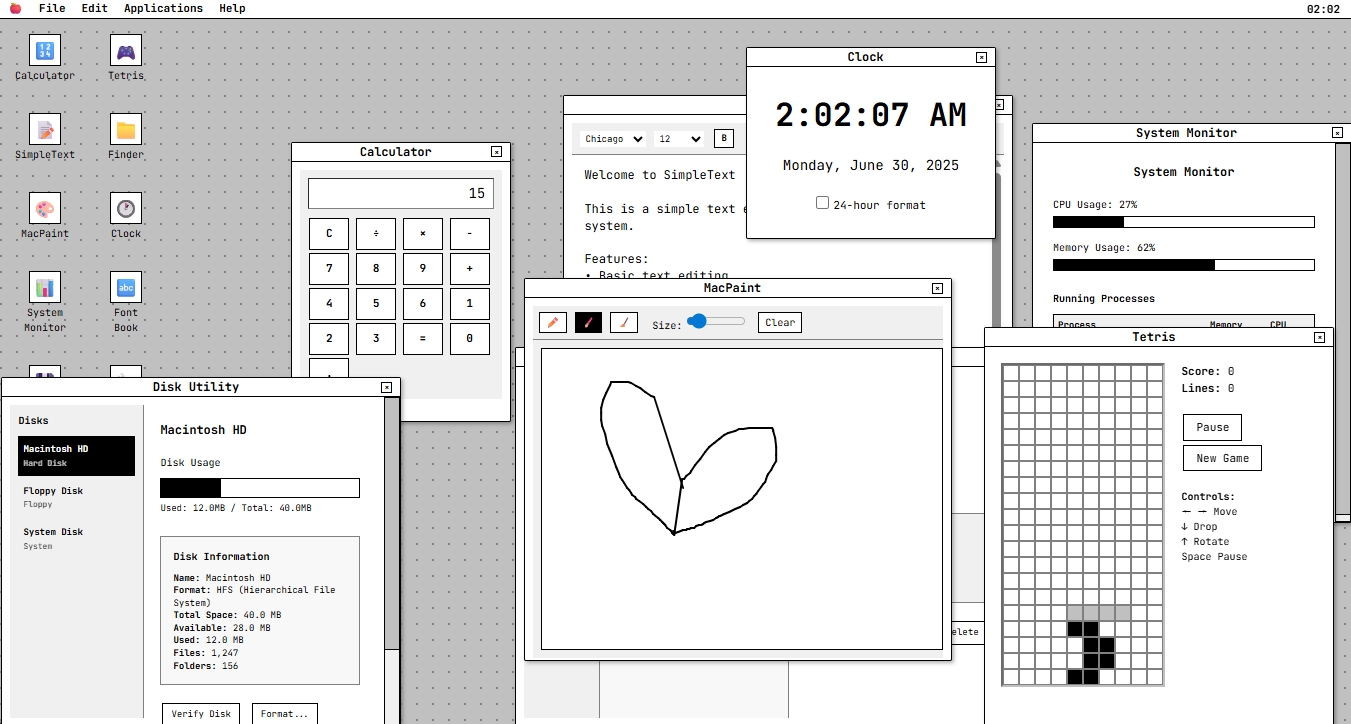Open the font size dropdown
1351x724 pixels.
click(679, 138)
